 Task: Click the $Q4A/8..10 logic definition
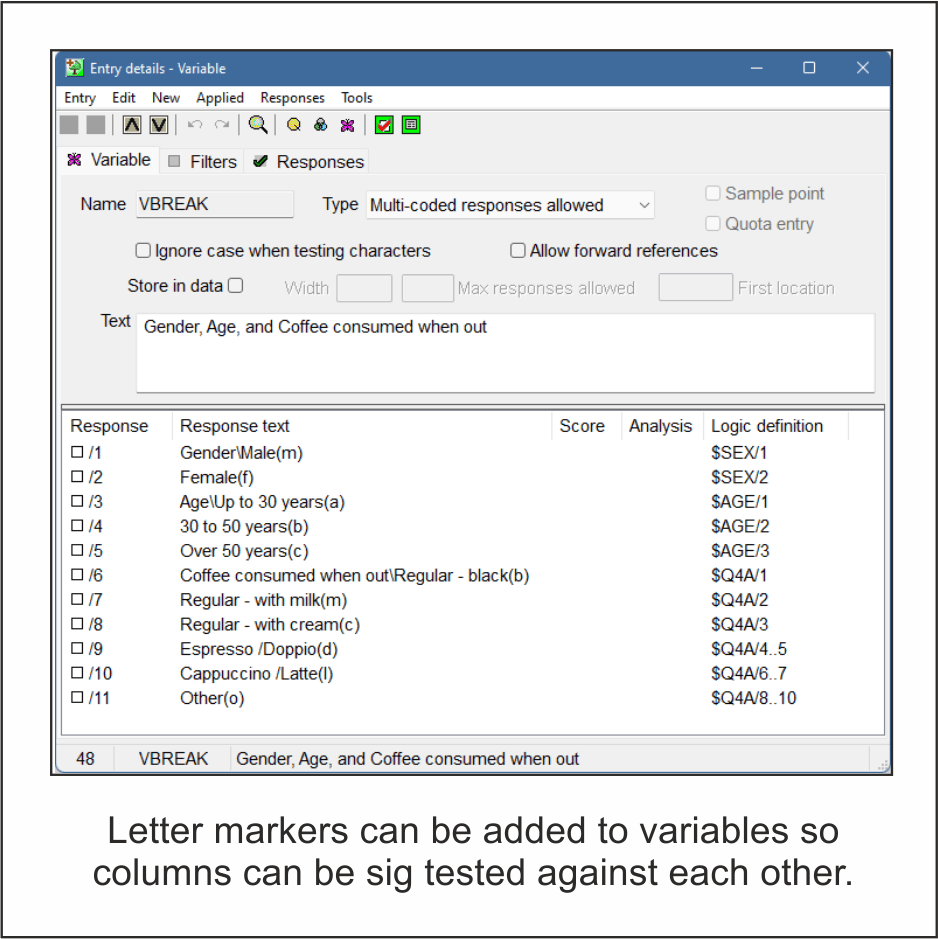(x=754, y=698)
